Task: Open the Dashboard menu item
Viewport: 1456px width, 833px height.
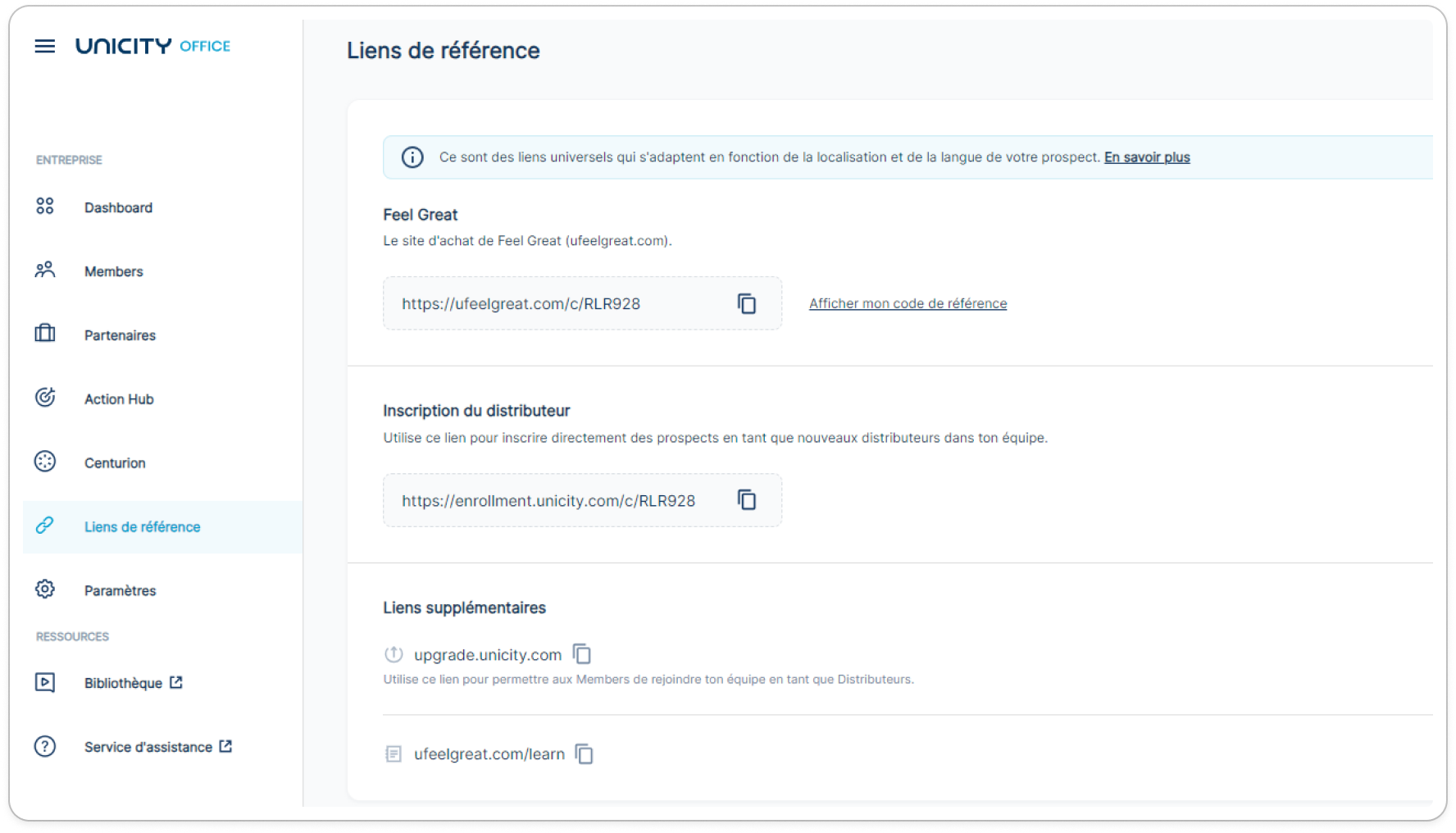Action: pyautogui.click(x=162, y=207)
